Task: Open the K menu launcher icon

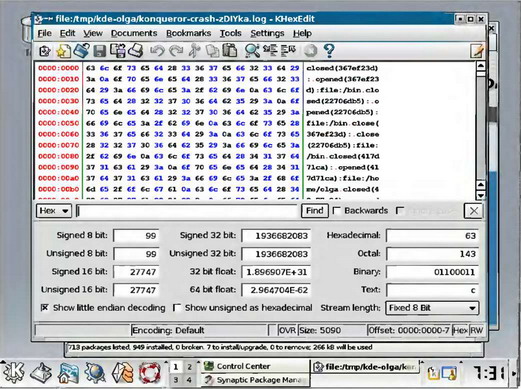Action: [14, 372]
